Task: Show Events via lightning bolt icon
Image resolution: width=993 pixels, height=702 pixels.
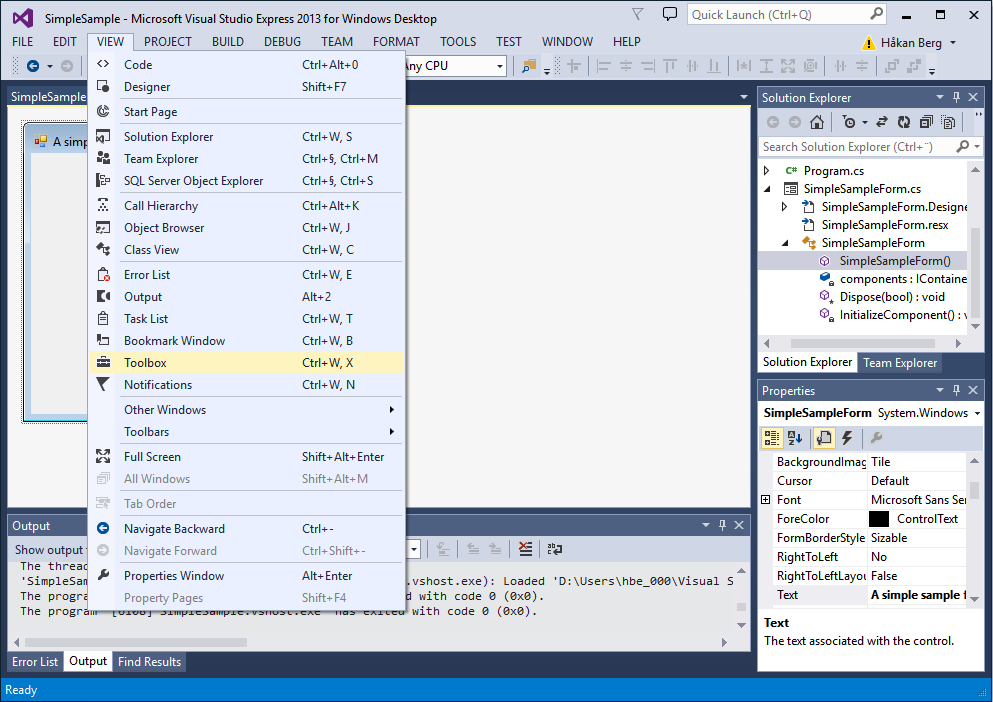Action: [x=847, y=438]
